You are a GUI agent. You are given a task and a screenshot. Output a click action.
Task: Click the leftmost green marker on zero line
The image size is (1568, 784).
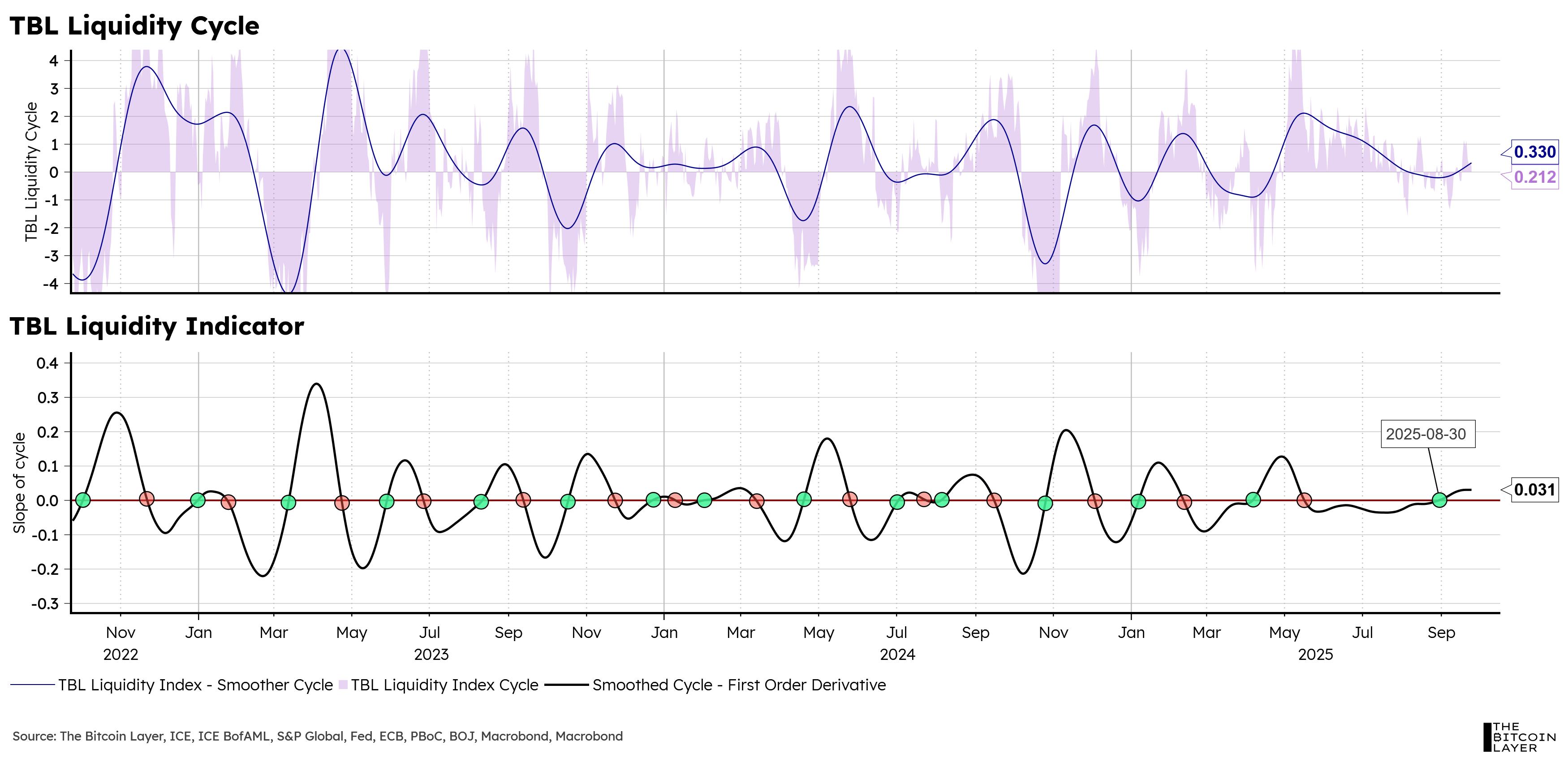pyautogui.click(x=83, y=500)
